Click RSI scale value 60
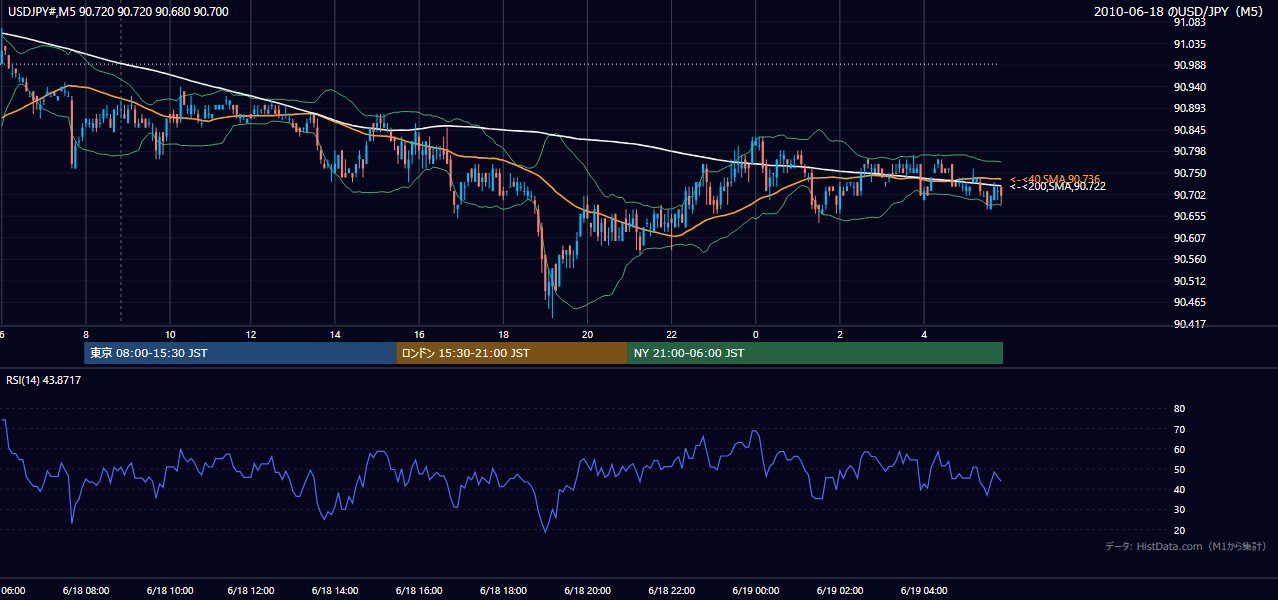The height and width of the screenshot is (600, 1278). [x=1179, y=449]
